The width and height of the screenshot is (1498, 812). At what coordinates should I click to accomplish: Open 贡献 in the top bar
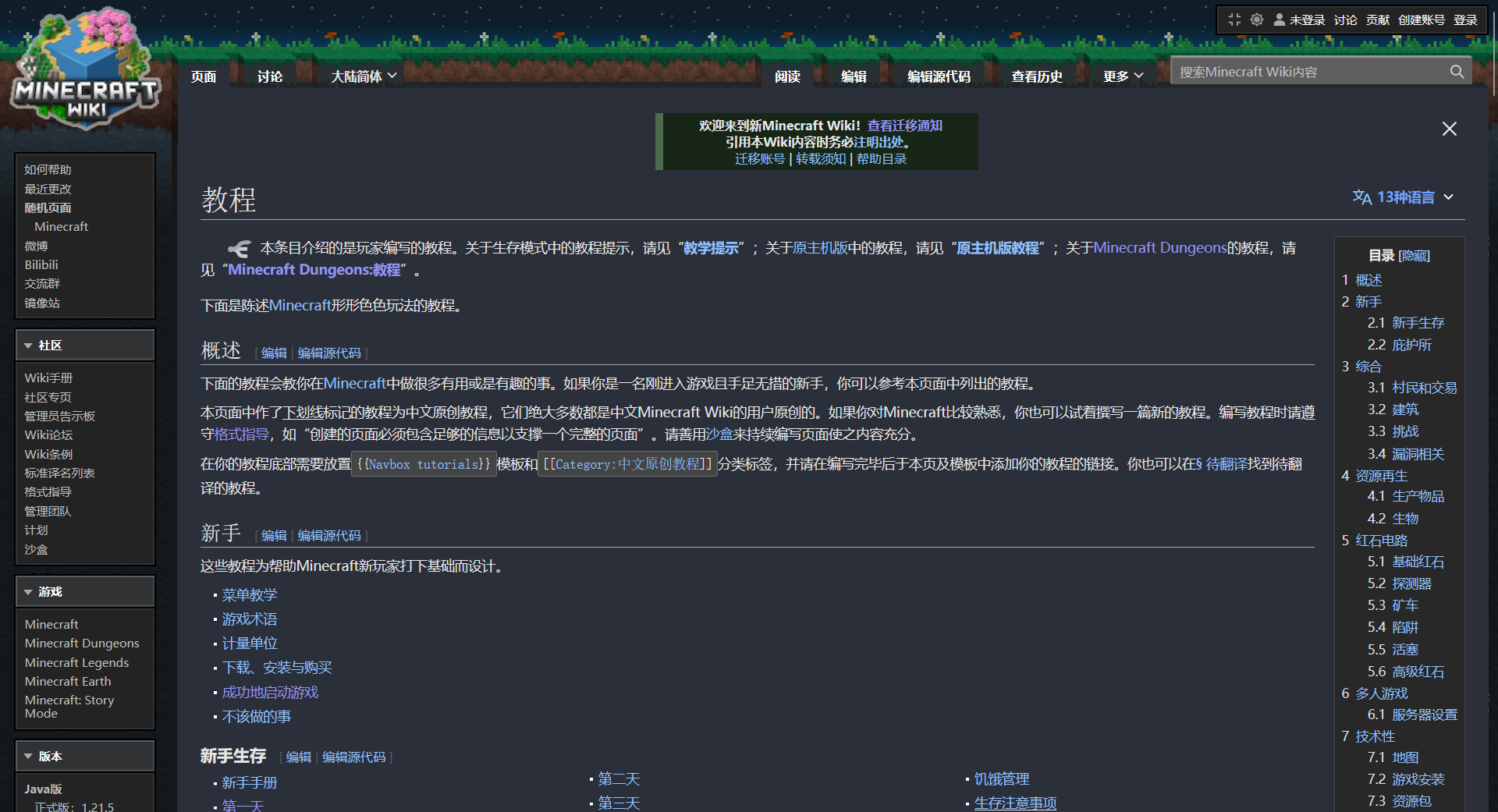click(1378, 20)
